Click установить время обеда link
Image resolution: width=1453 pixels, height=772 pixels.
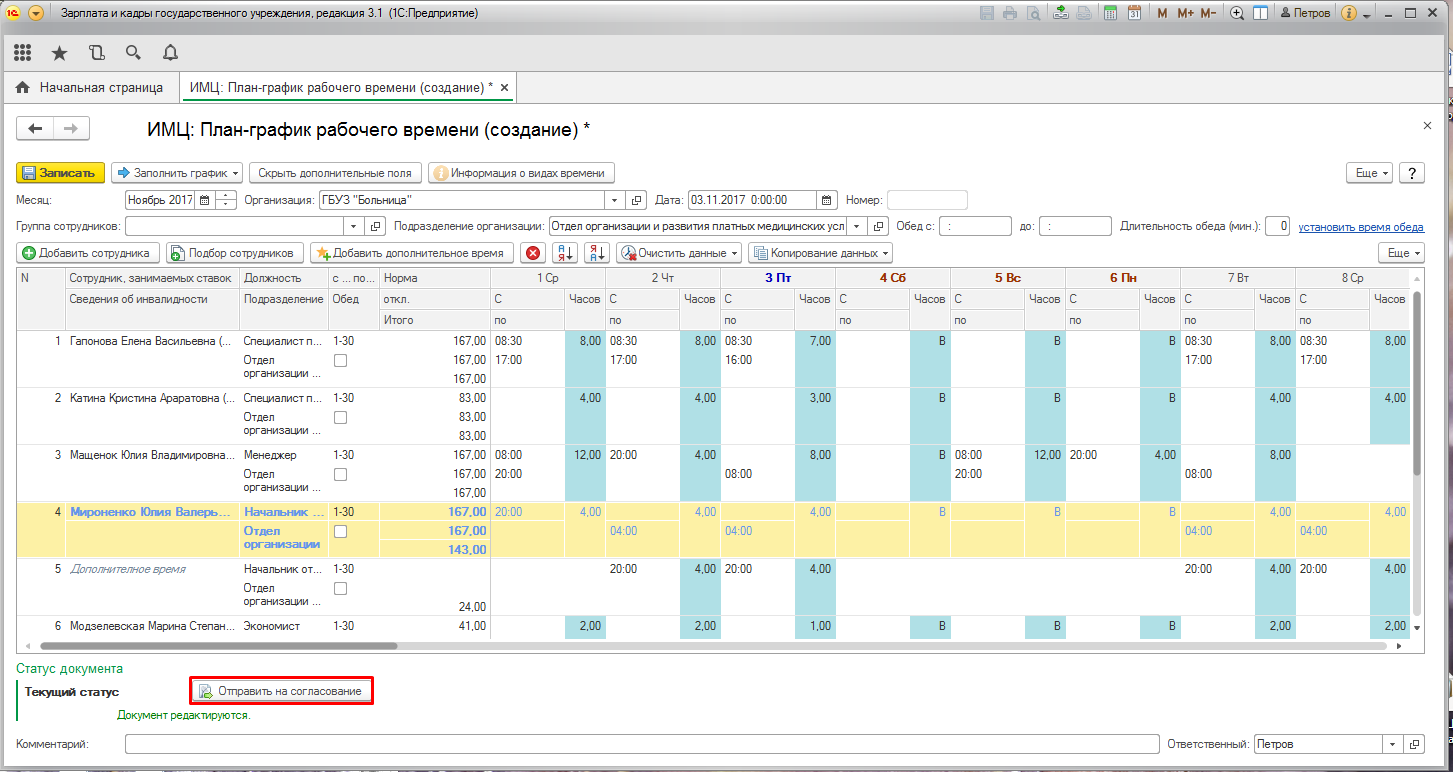(1361, 227)
